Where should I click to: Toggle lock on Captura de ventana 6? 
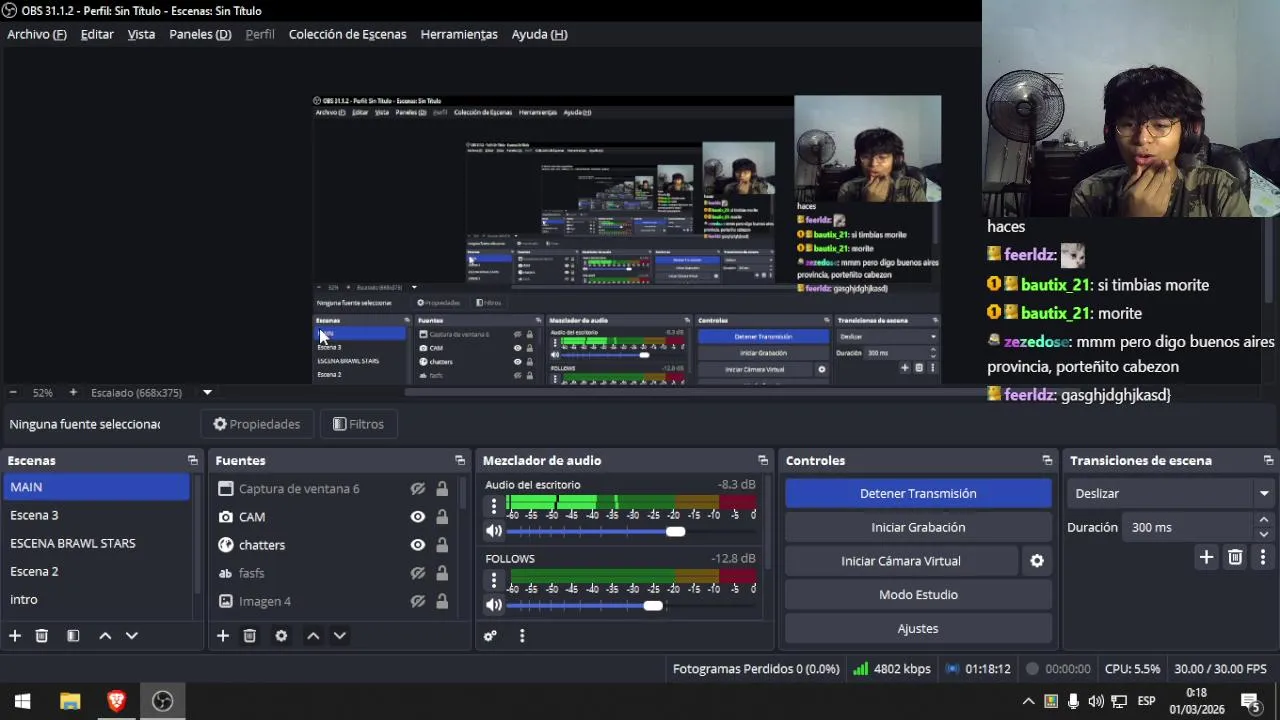[442, 489]
